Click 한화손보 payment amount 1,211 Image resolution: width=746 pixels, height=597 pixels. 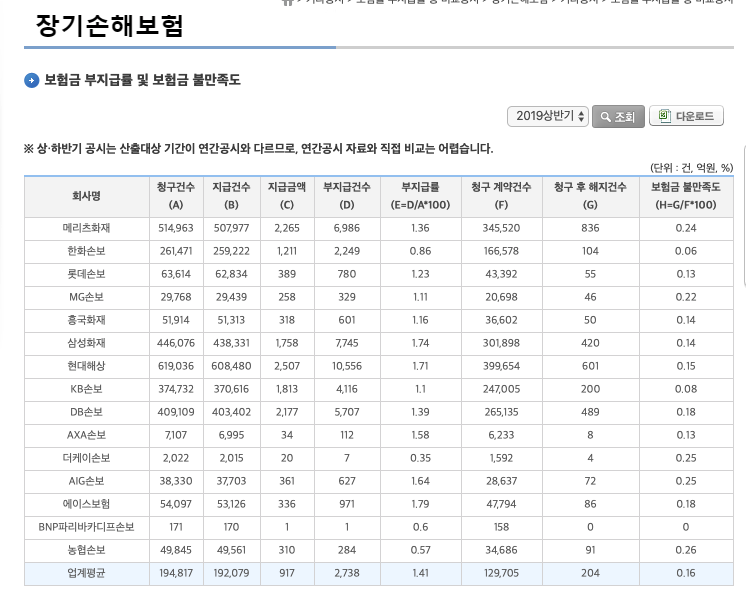click(287, 251)
